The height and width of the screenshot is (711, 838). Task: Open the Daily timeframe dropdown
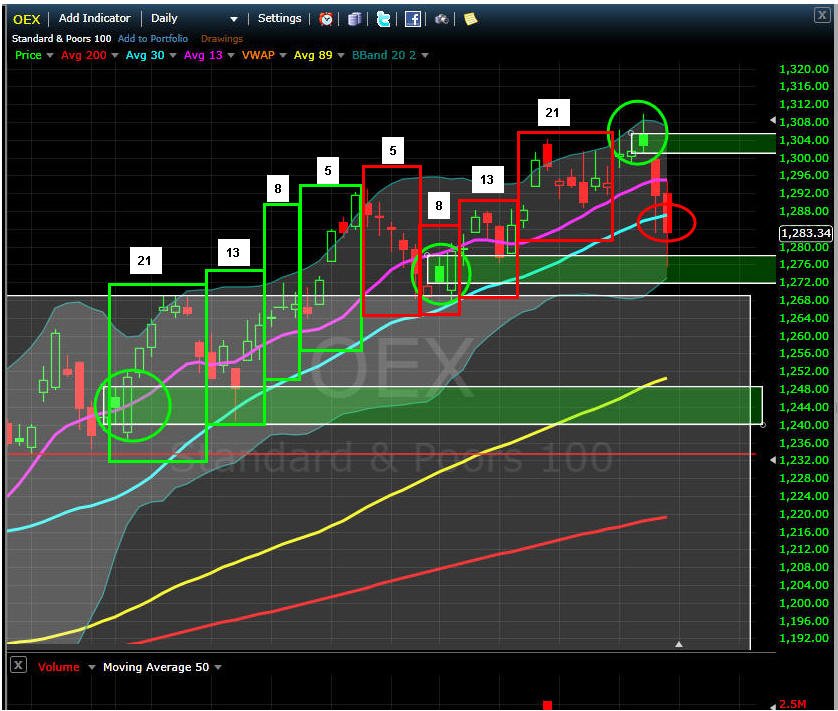[x=195, y=19]
